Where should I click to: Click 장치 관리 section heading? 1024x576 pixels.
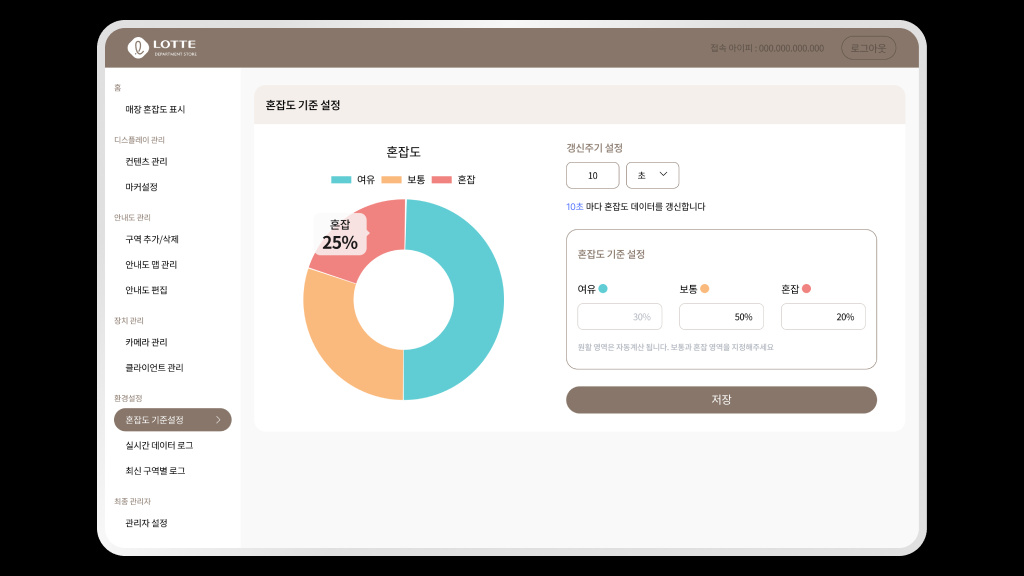(x=129, y=321)
